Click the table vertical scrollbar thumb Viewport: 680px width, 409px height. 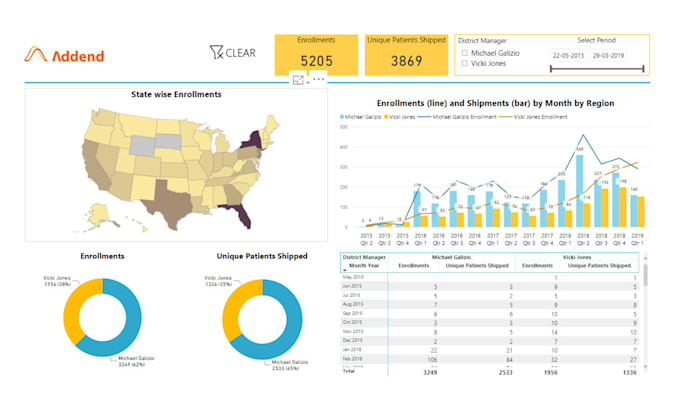(645, 275)
